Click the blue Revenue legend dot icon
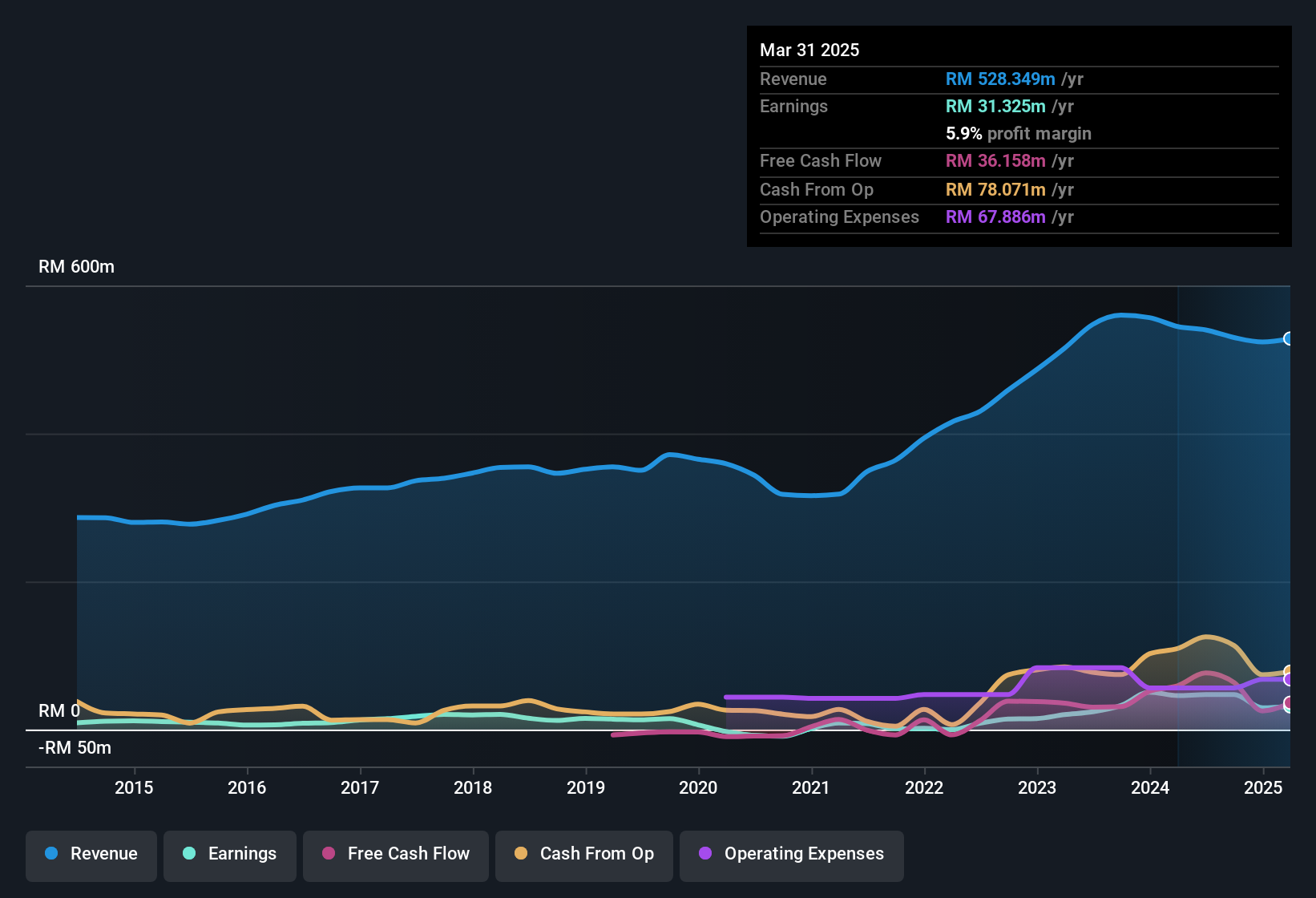Image resolution: width=1316 pixels, height=898 pixels. click(50, 854)
